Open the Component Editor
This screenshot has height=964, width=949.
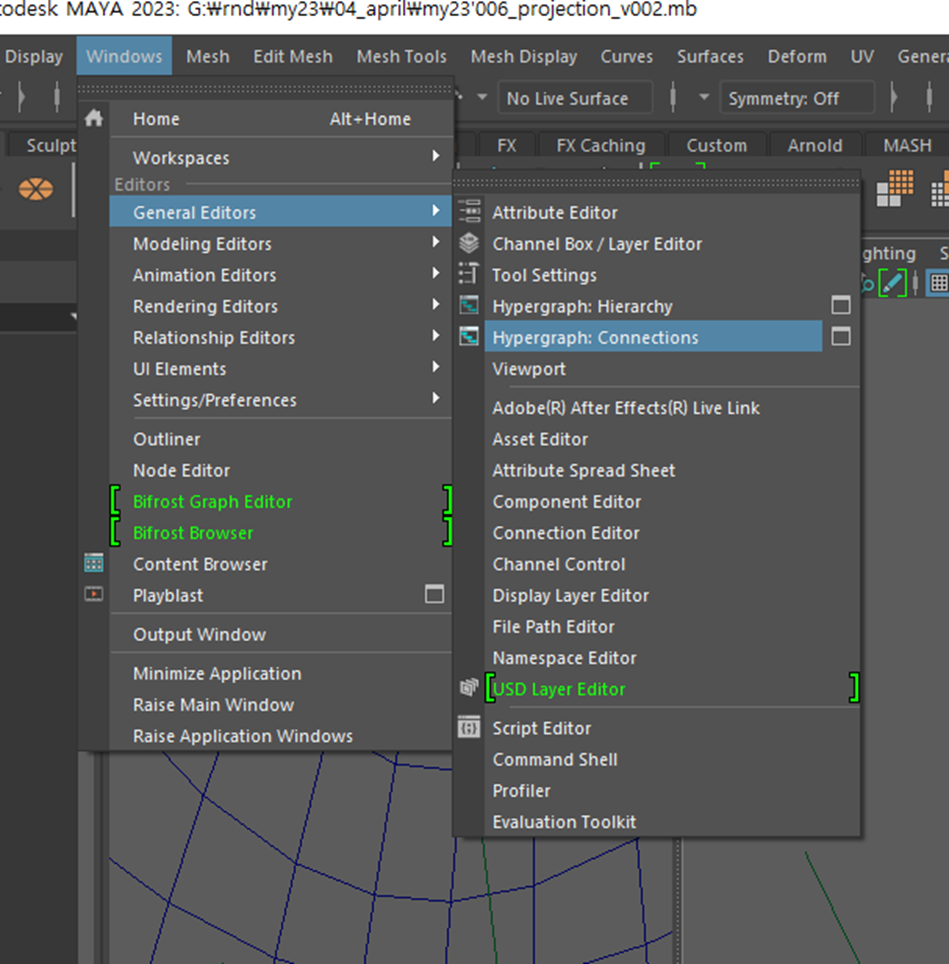click(672, 502)
